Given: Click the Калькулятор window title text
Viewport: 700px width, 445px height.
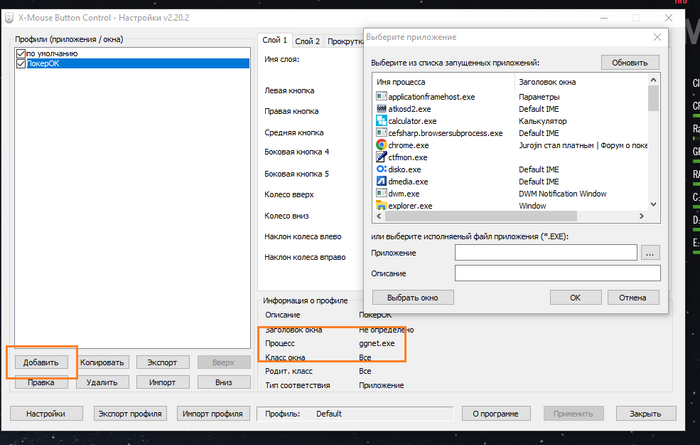Looking at the screenshot, I should pyautogui.click(x=542, y=121).
